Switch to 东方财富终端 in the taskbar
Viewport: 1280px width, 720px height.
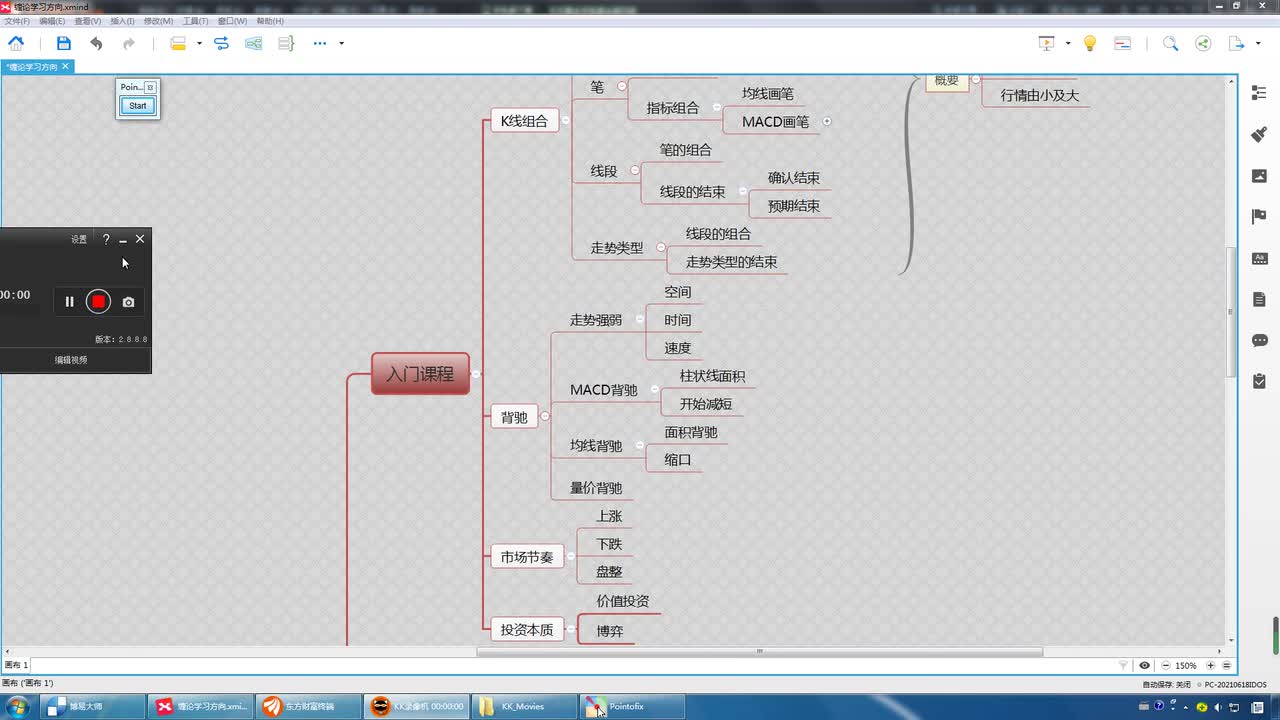tap(309, 706)
